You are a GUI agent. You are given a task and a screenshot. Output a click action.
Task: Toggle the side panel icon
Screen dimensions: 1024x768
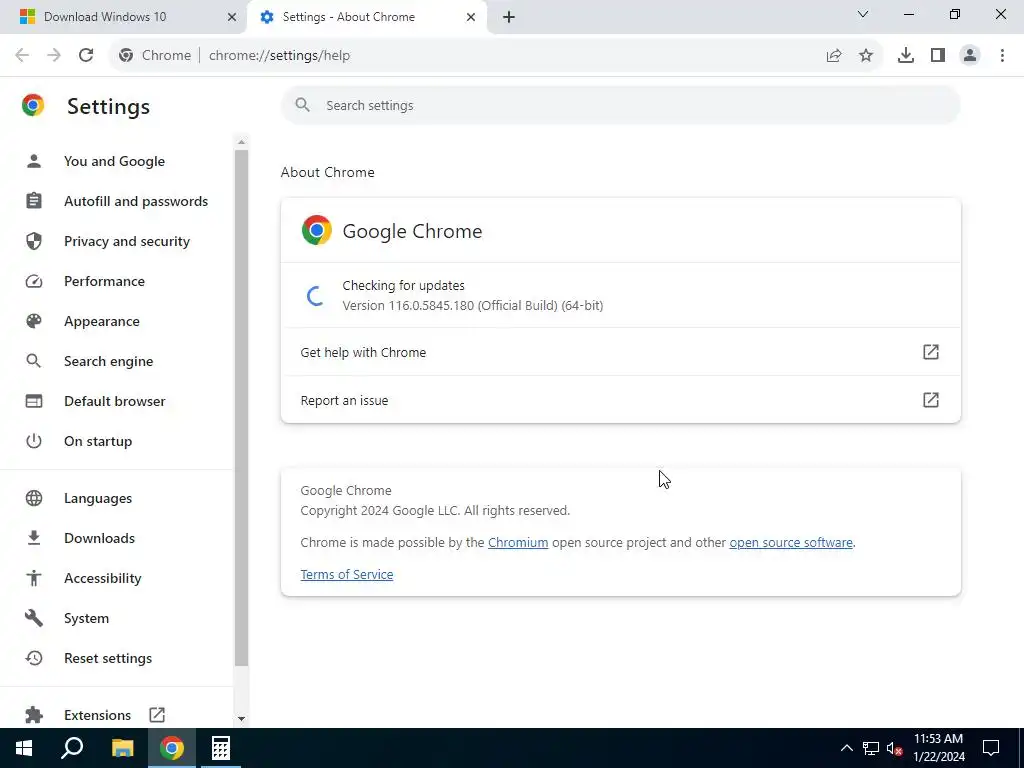[938, 56]
